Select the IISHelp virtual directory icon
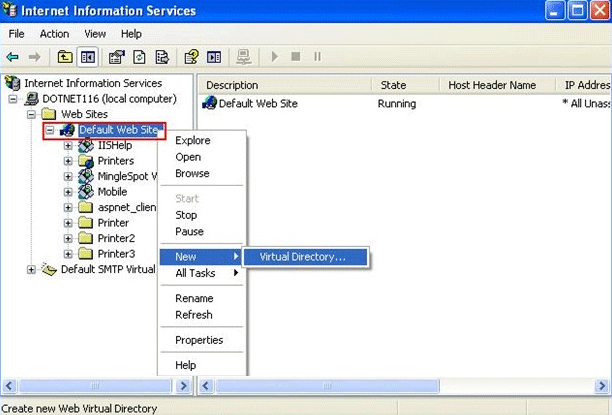Viewport: 612px width, 415px height. coord(85,145)
